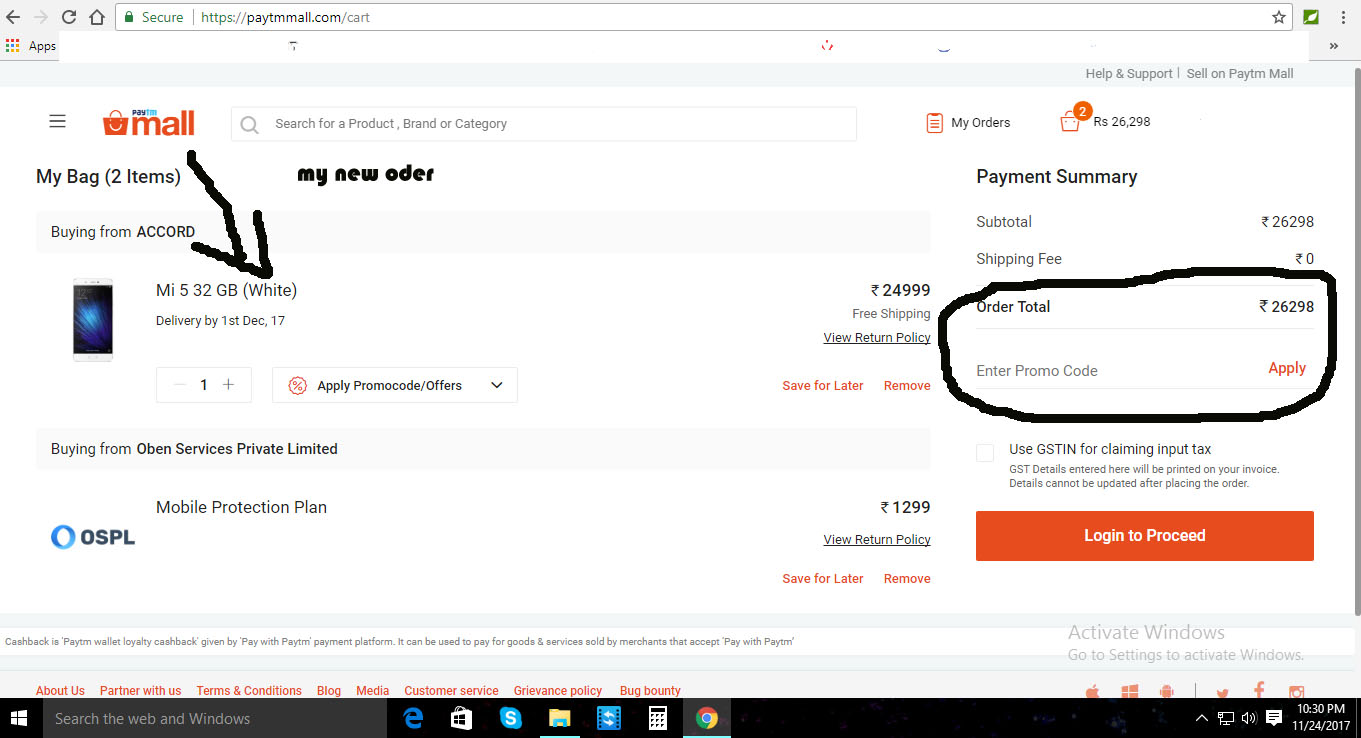Screen dimensions: 1361x738
Task: Click the Chrome home button
Action: [x=97, y=17]
